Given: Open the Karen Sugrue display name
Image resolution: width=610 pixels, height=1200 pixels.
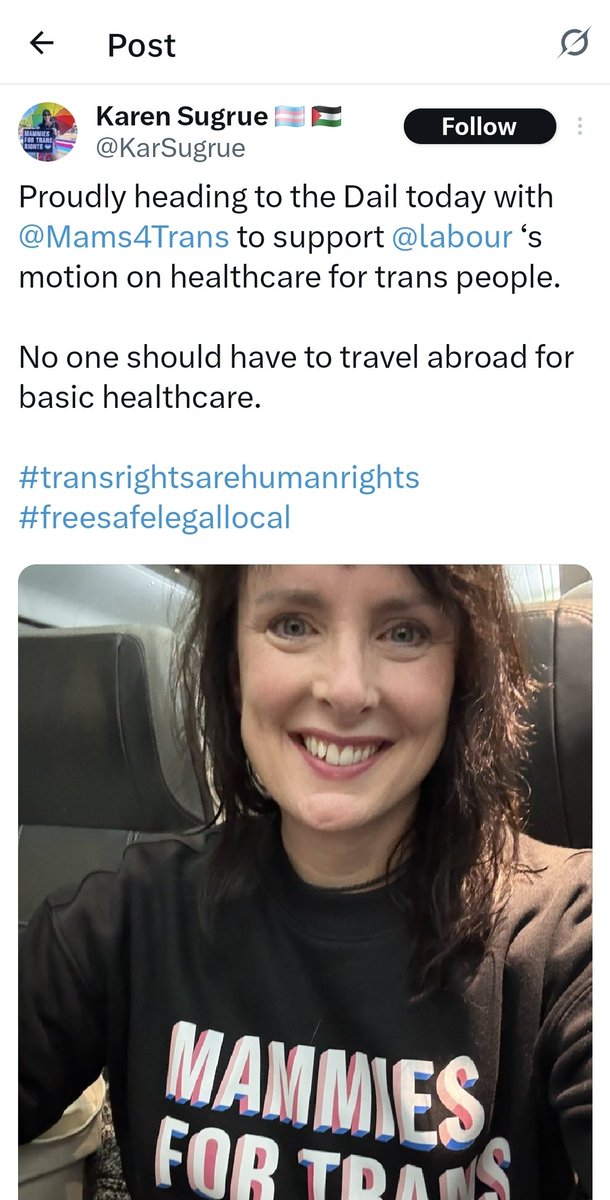Looking at the screenshot, I should tap(181, 117).
